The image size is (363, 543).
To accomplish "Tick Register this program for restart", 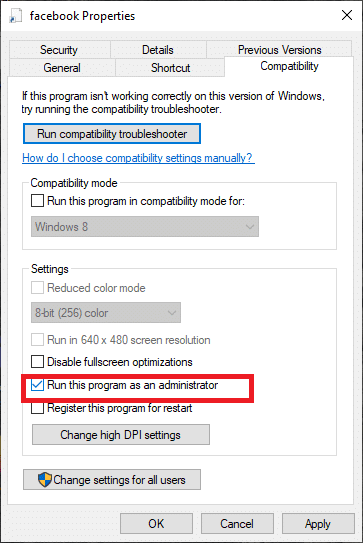I will [x=37, y=408].
